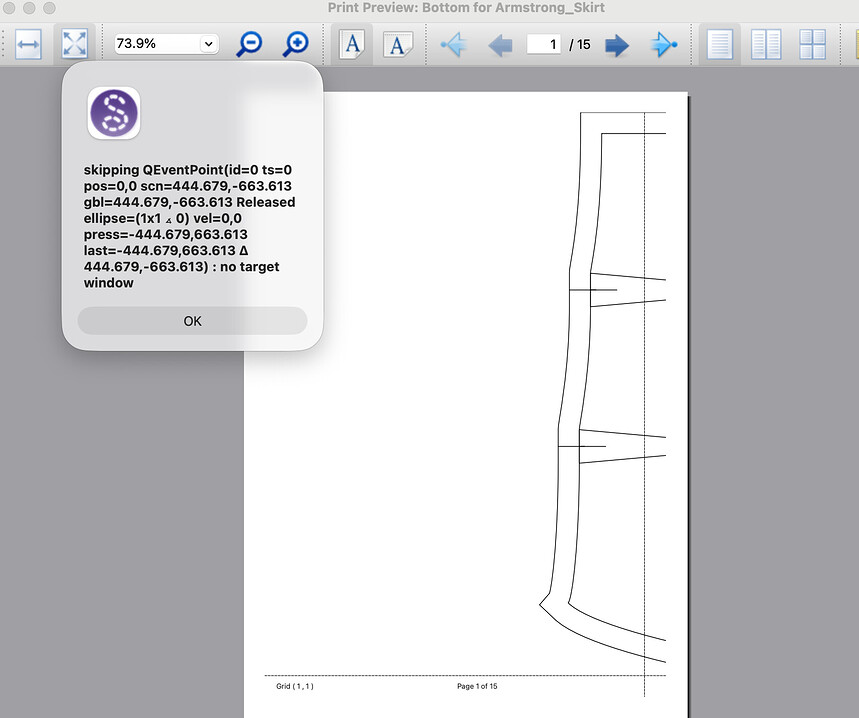Image resolution: width=859 pixels, height=718 pixels.
Task: Click the '/ 15' total pages label
Action: click(580, 44)
